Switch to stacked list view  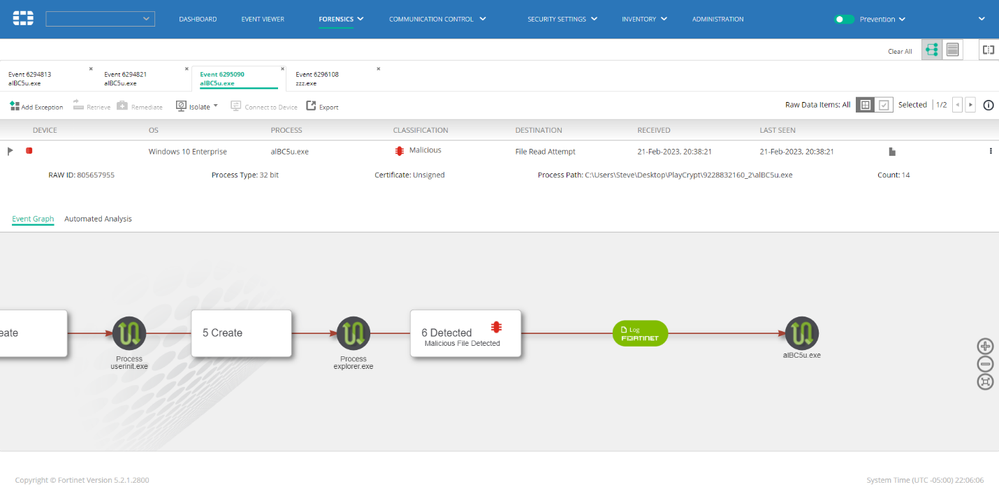point(952,50)
